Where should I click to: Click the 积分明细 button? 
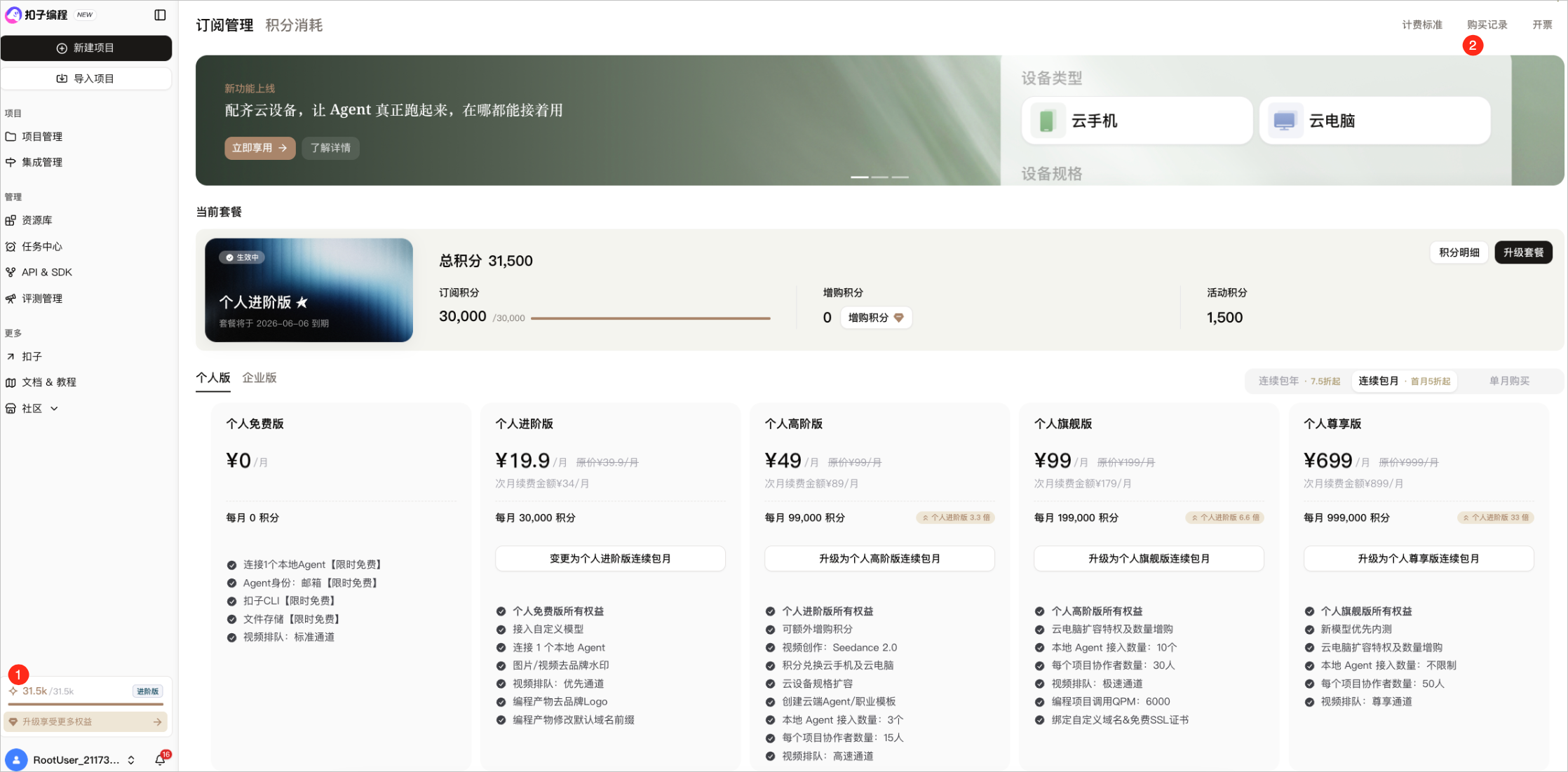click(x=1459, y=252)
